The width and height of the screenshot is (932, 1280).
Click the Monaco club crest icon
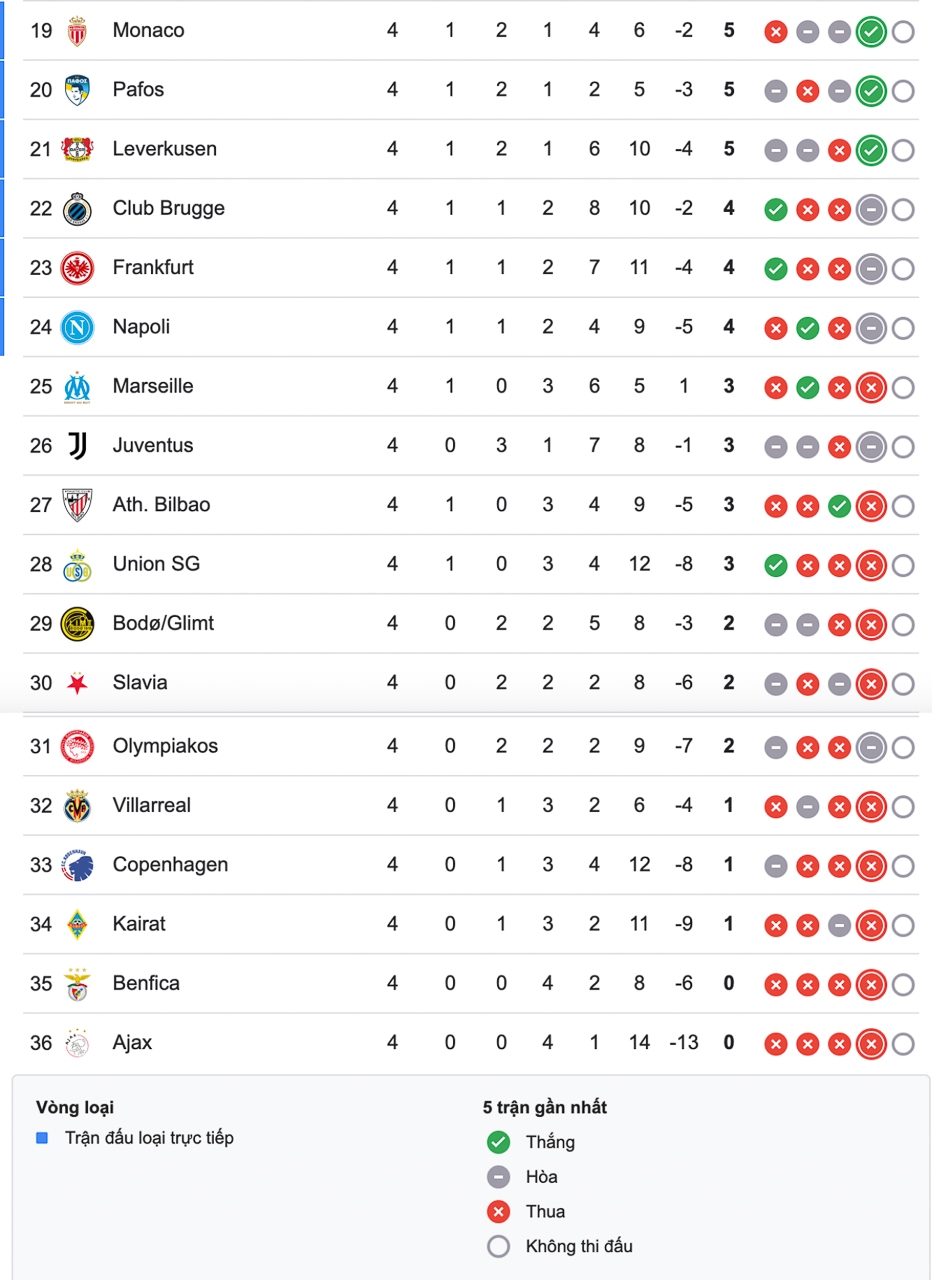click(77, 31)
